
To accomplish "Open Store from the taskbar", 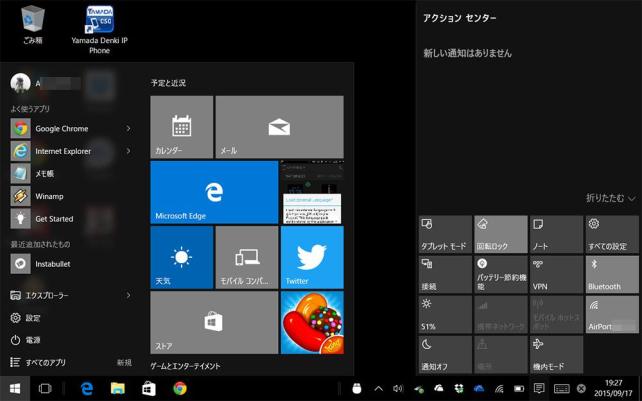I will click(149, 388).
